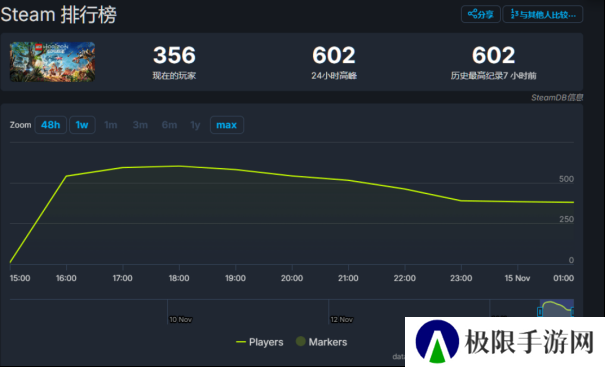Viewport: 605px width, 367px height.
Task: Select the 1w zoom range
Action: [x=82, y=125]
